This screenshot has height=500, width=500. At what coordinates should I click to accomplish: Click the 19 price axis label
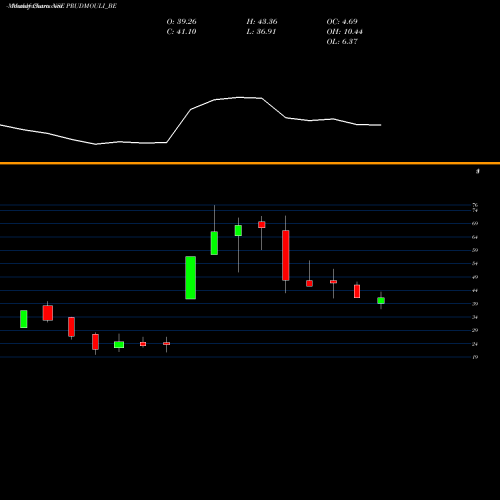[x=475, y=357]
